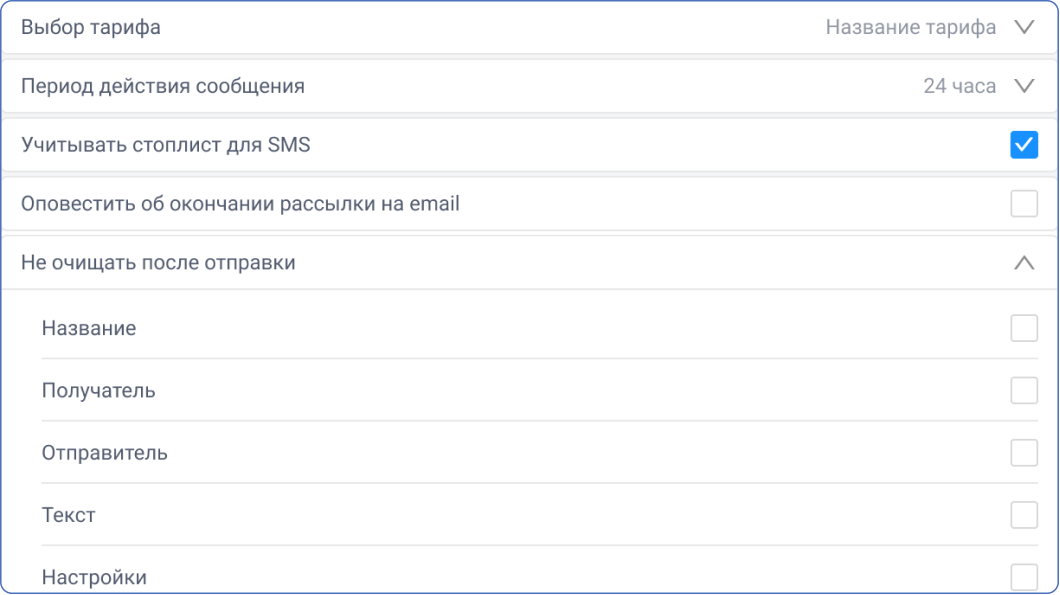Click the 'Выбор тарифа' row label

tap(91, 28)
